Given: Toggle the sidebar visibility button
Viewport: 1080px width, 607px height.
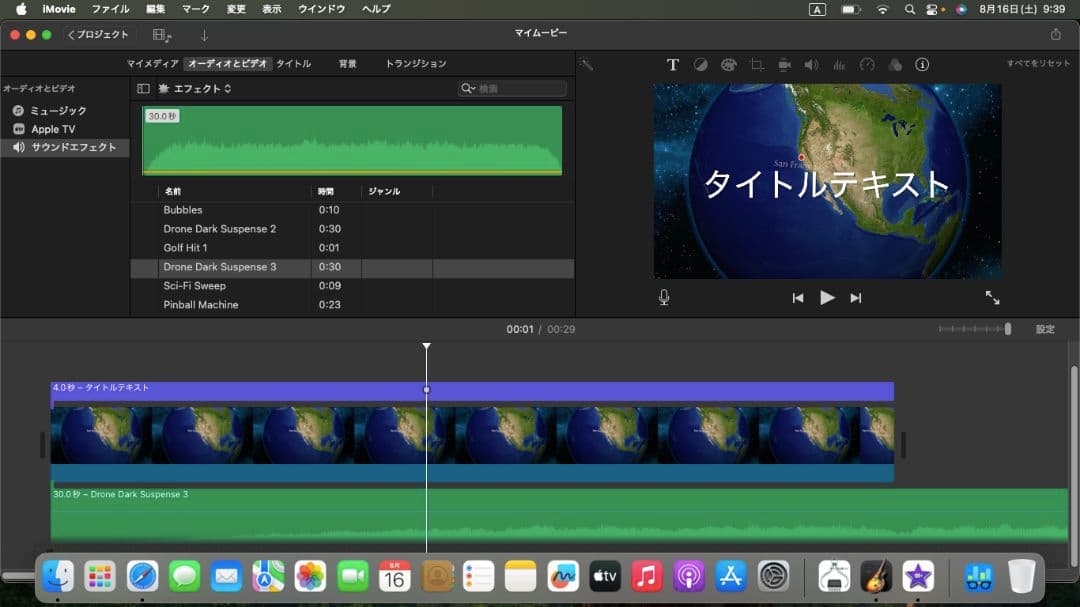Looking at the screenshot, I should [143, 89].
